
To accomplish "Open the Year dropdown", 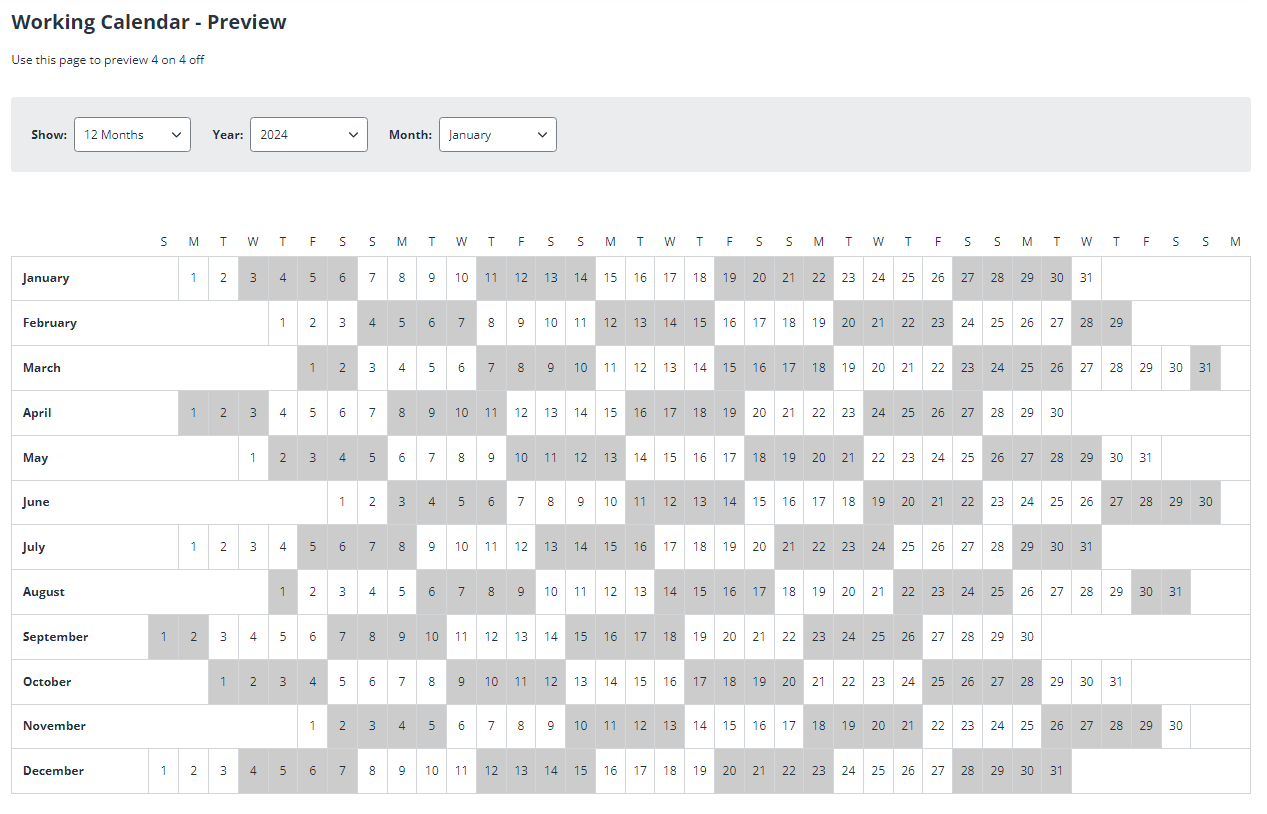I will pyautogui.click(x=308, y=134).
